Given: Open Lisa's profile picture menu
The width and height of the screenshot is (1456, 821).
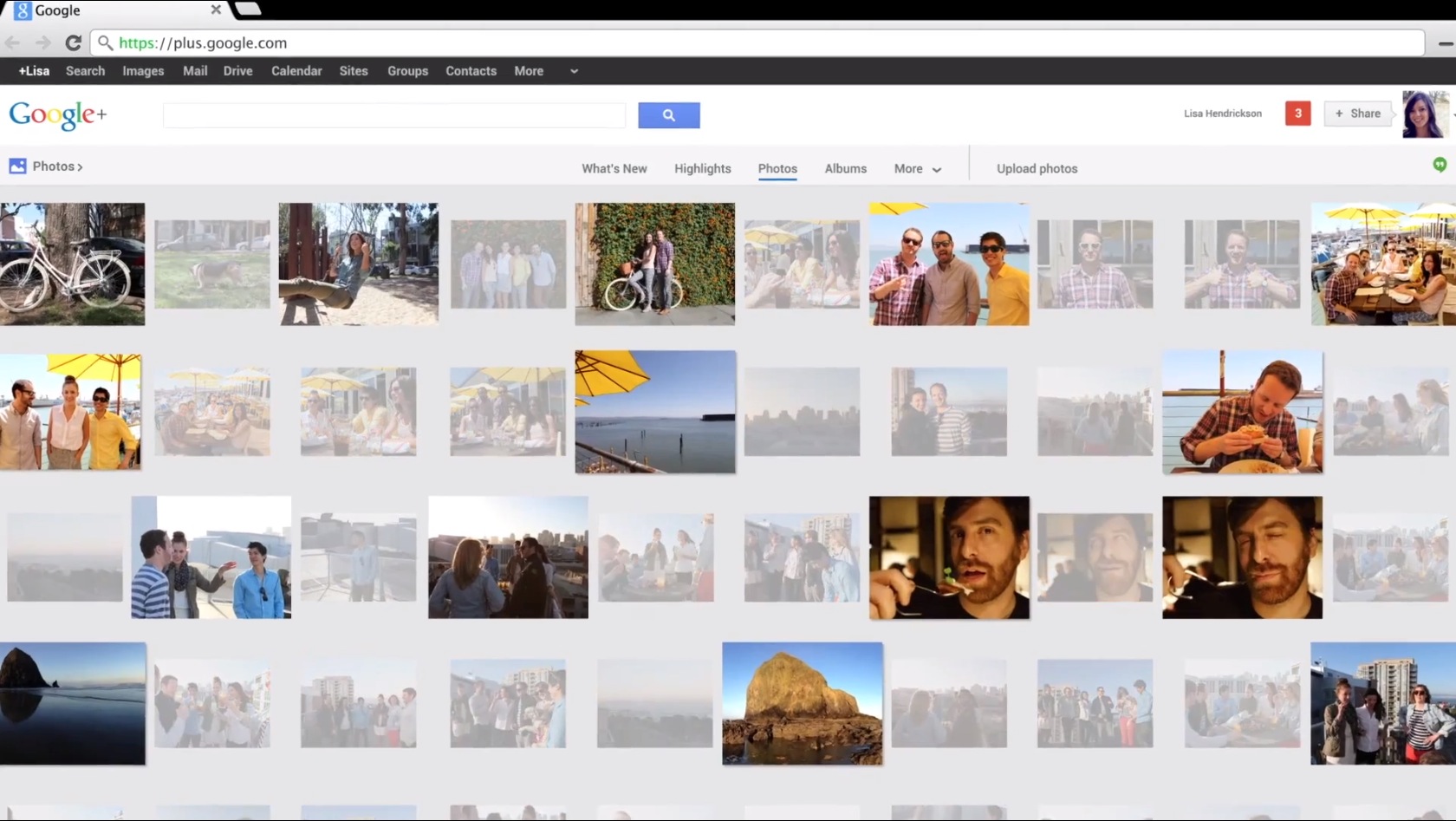Looking at the screenshot, I should point(1424,114).
